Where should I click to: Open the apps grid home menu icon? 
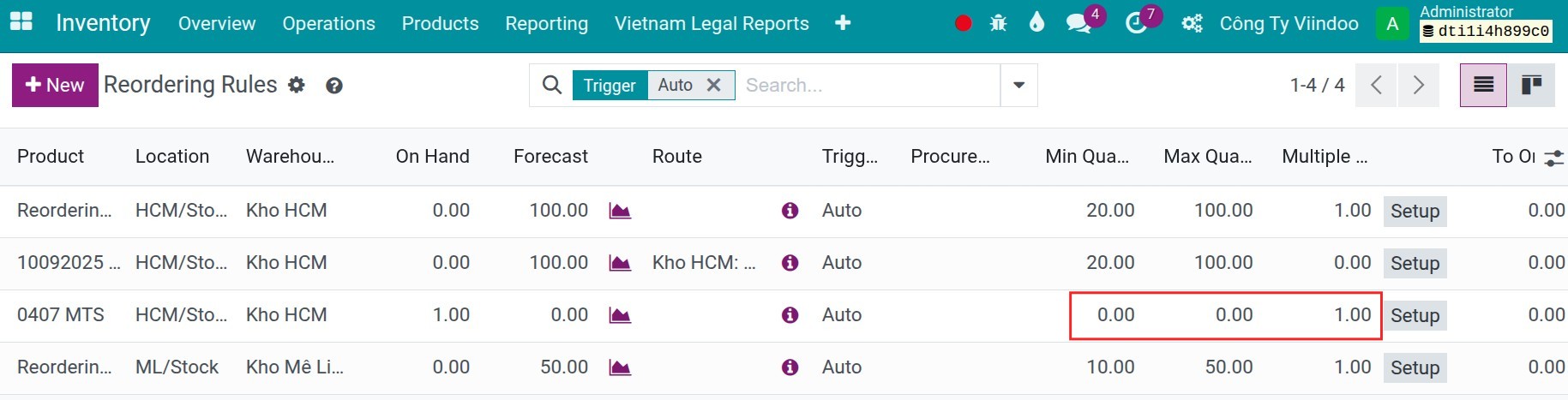(21, 22)
